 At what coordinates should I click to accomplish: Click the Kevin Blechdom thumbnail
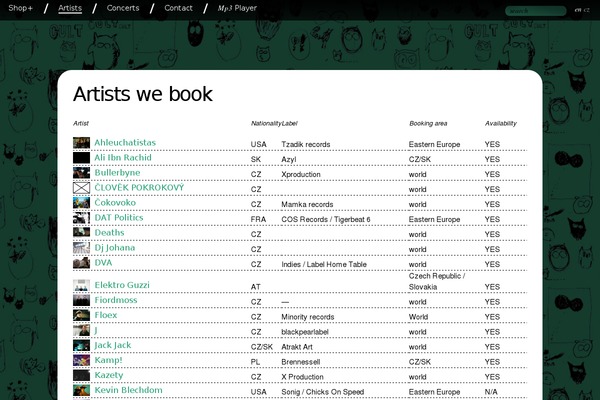click(82, 390)
